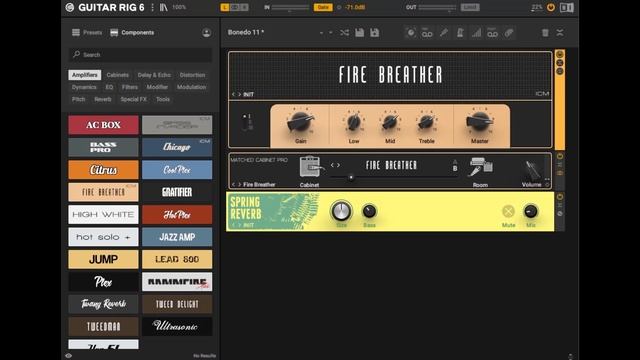Click the Fire Breather Gain knob
Screen dimensions: 640x360
[300, 122]
